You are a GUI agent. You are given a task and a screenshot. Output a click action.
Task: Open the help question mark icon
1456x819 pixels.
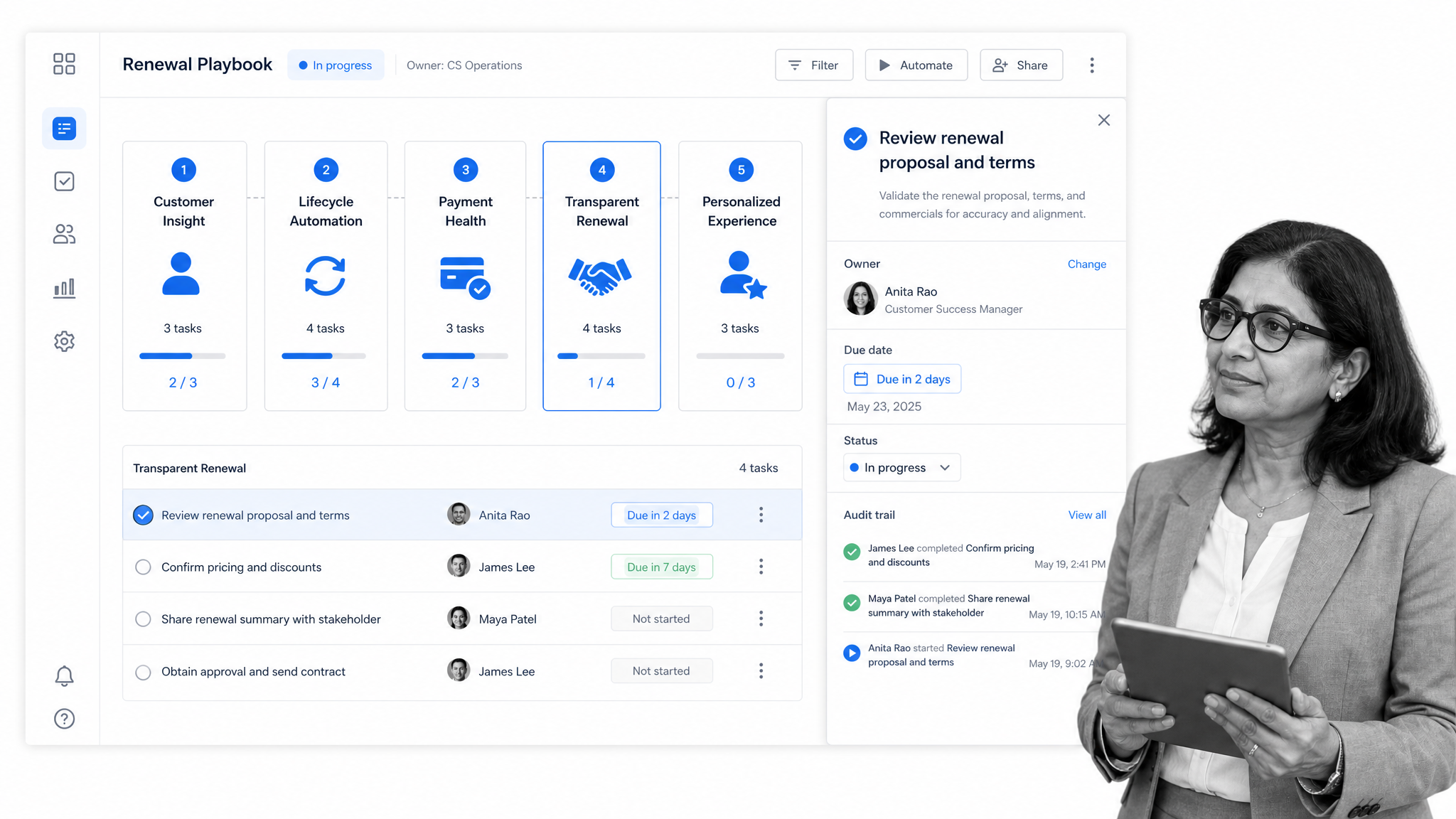(x=64, y=719)
